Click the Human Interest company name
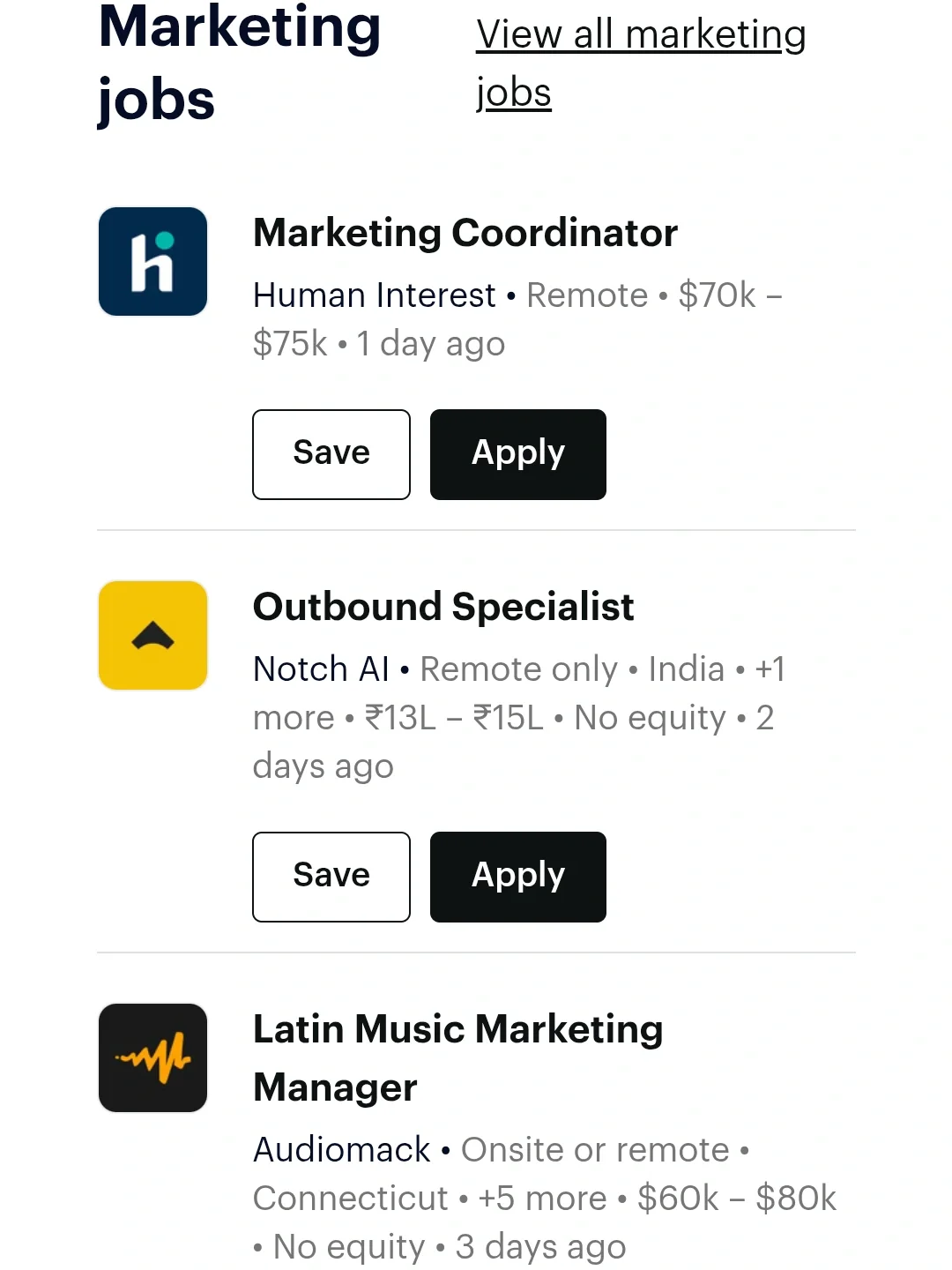 coord(374,295)
